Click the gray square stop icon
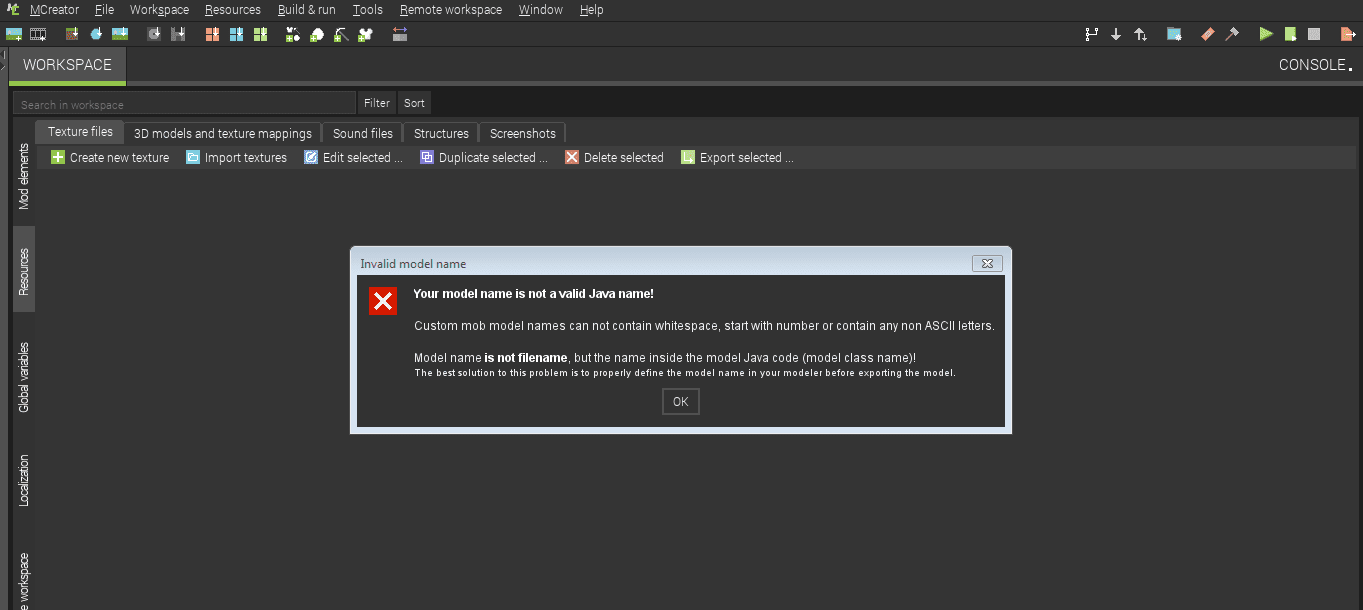 [x=1314, y=34]
